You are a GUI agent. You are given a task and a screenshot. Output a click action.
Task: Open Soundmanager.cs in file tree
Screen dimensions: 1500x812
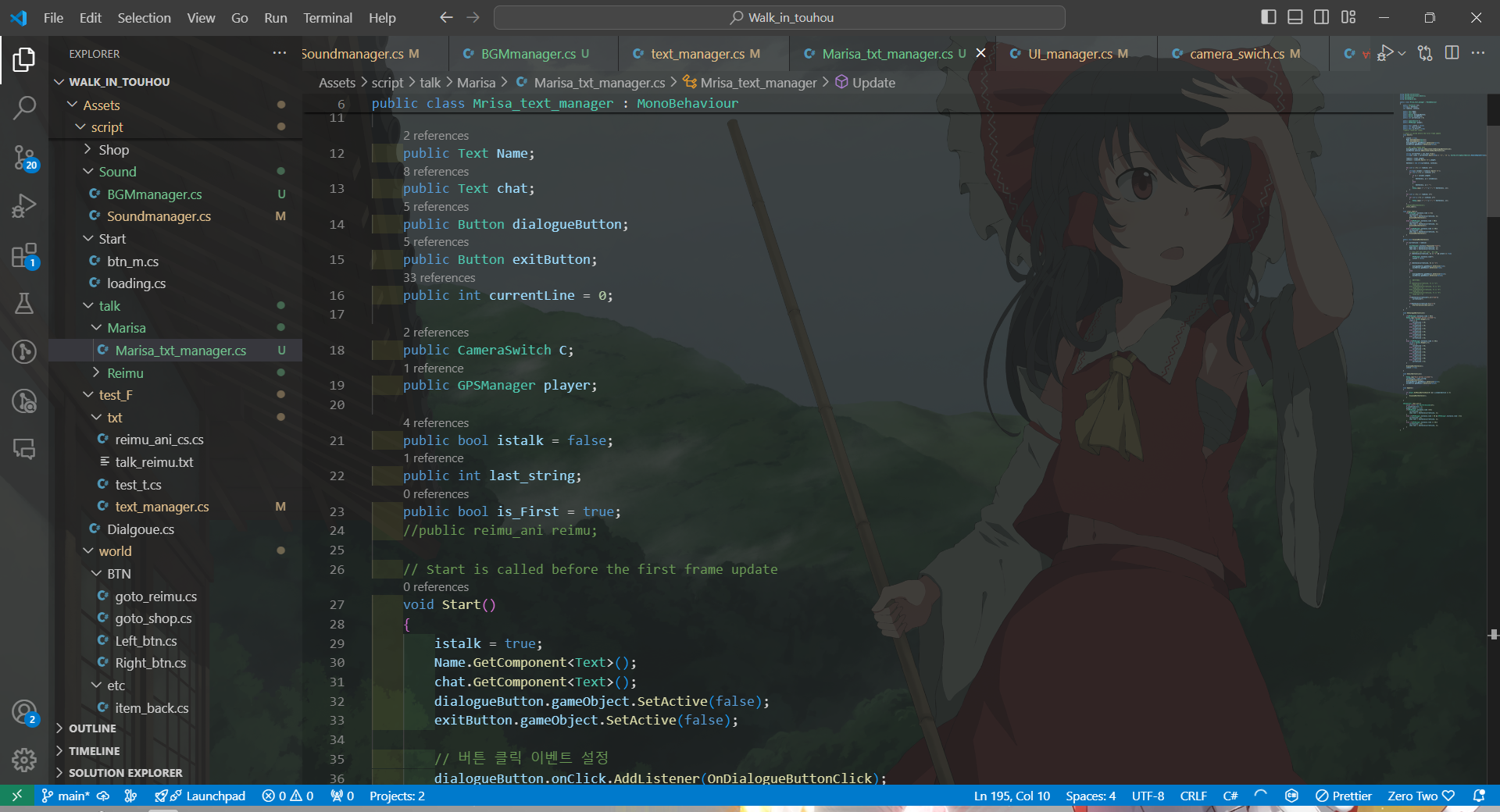pyautogui.click(x=175, y=215)
